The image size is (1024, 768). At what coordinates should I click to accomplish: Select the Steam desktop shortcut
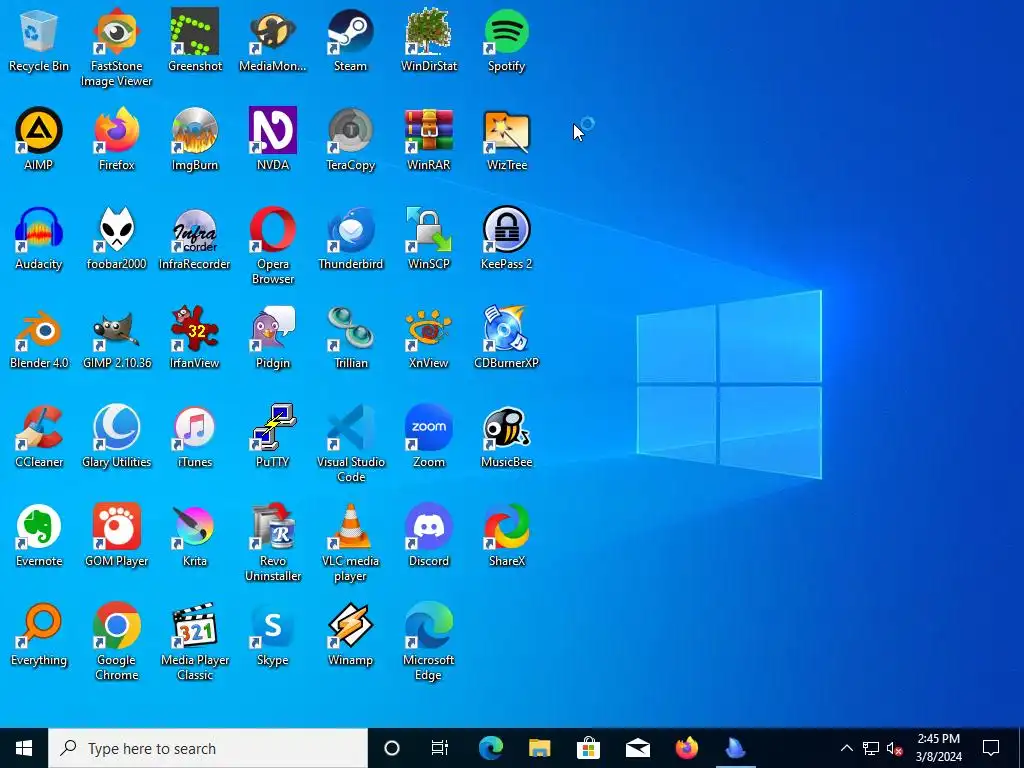click(351, 31)
